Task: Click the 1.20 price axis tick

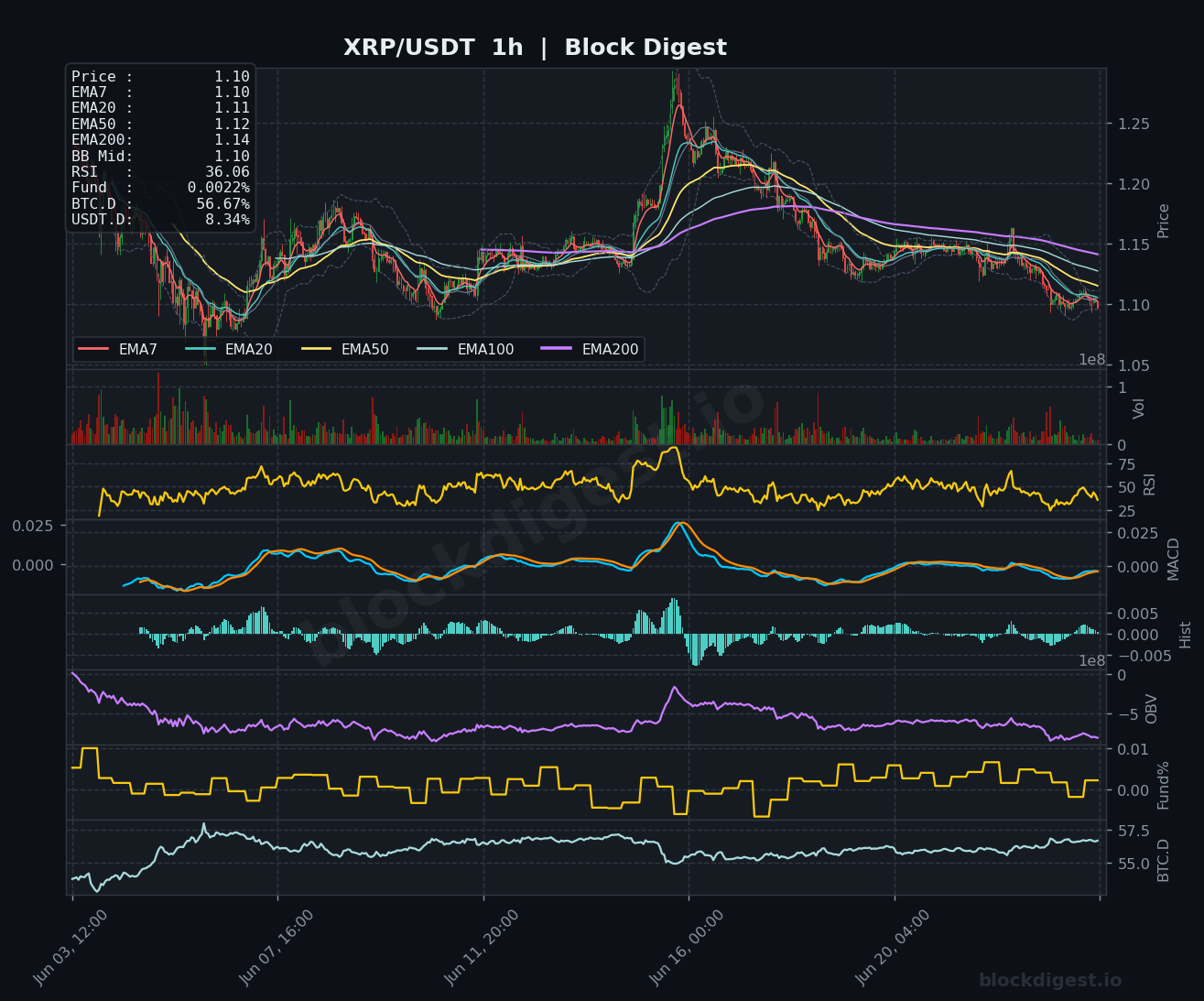Action: click(x=1133, y=184)
